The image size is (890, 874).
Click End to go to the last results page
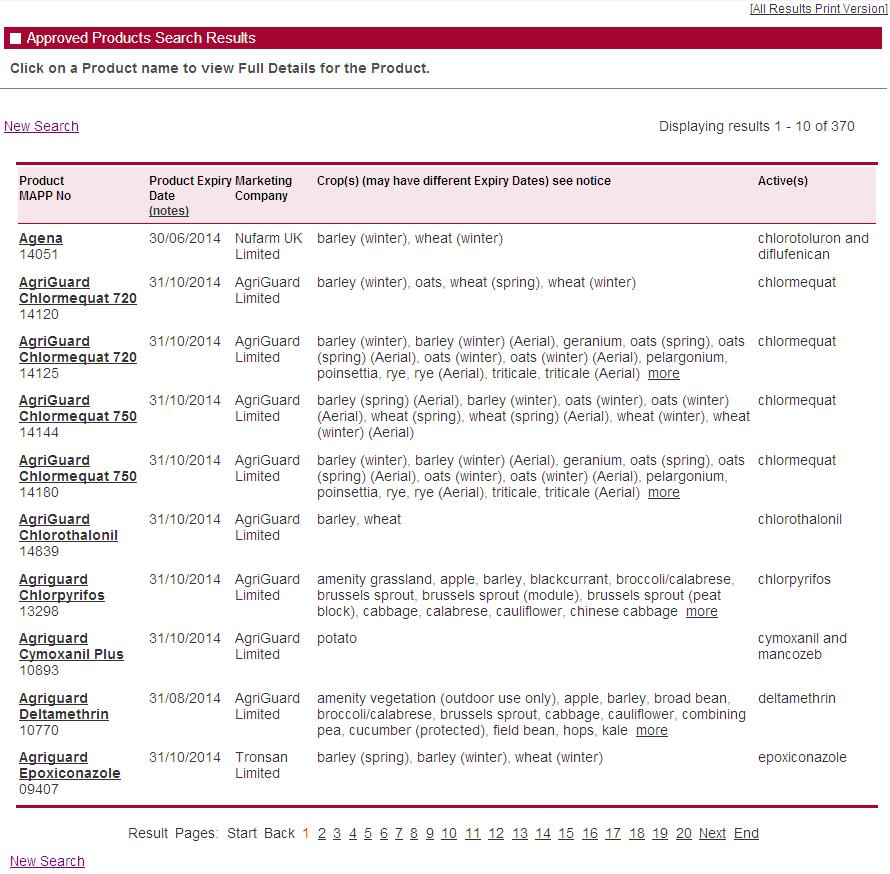746,833
